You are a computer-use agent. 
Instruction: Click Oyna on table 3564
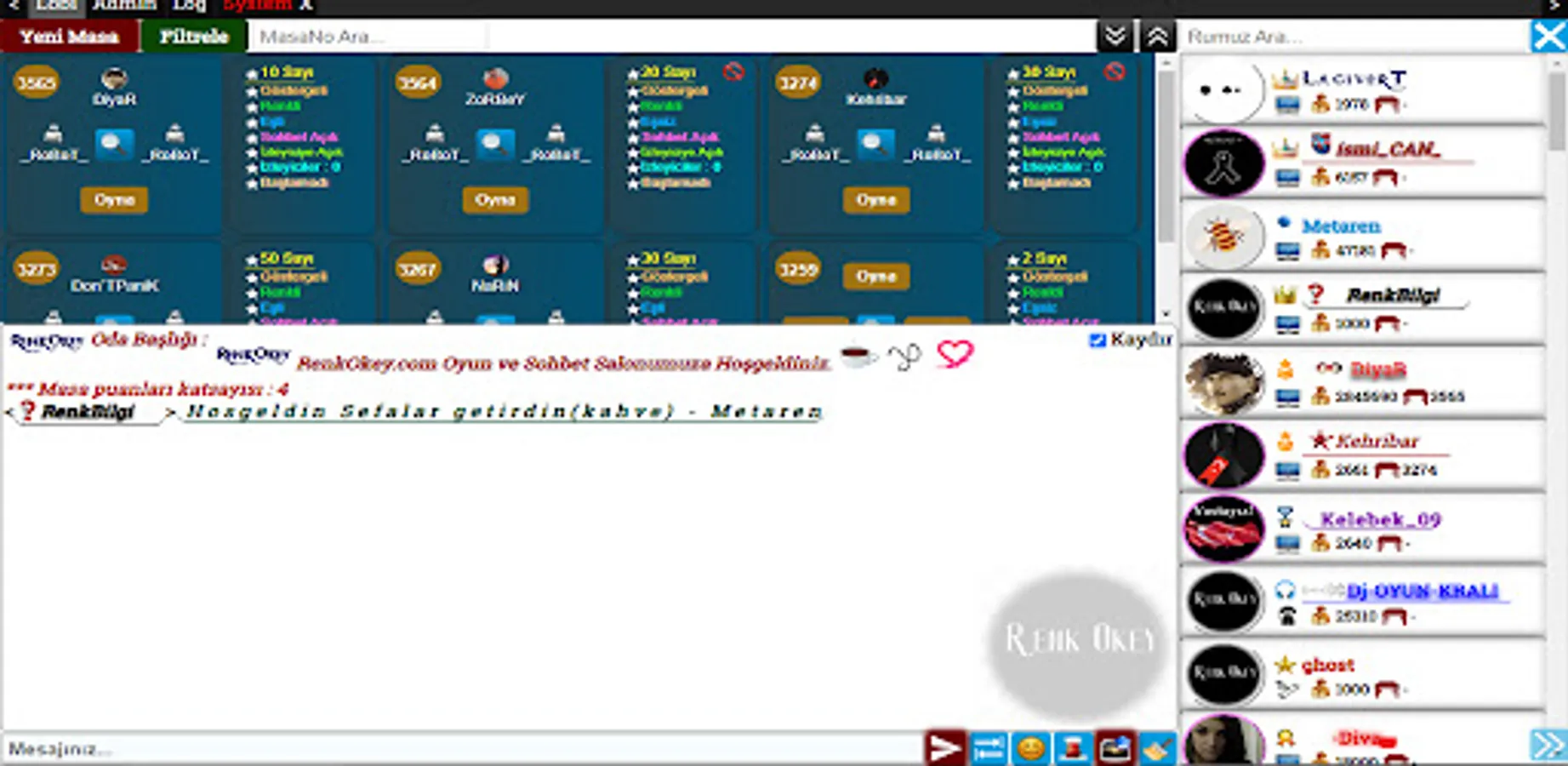[x=495, y=200]
